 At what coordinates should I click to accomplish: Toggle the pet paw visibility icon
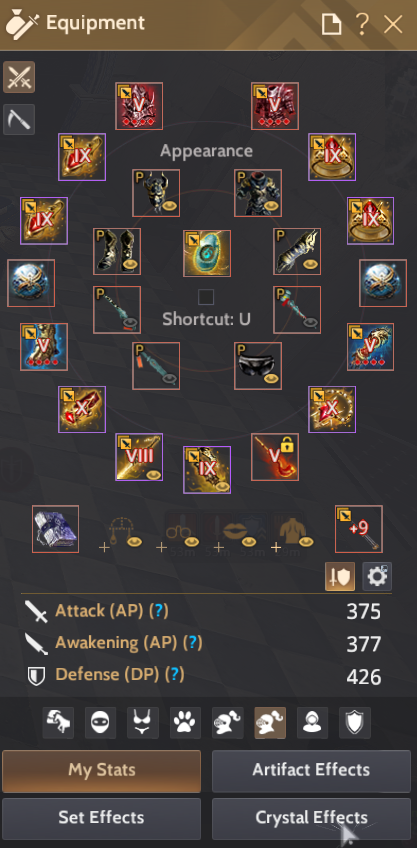pyautogui.click(x=186, y=723)
